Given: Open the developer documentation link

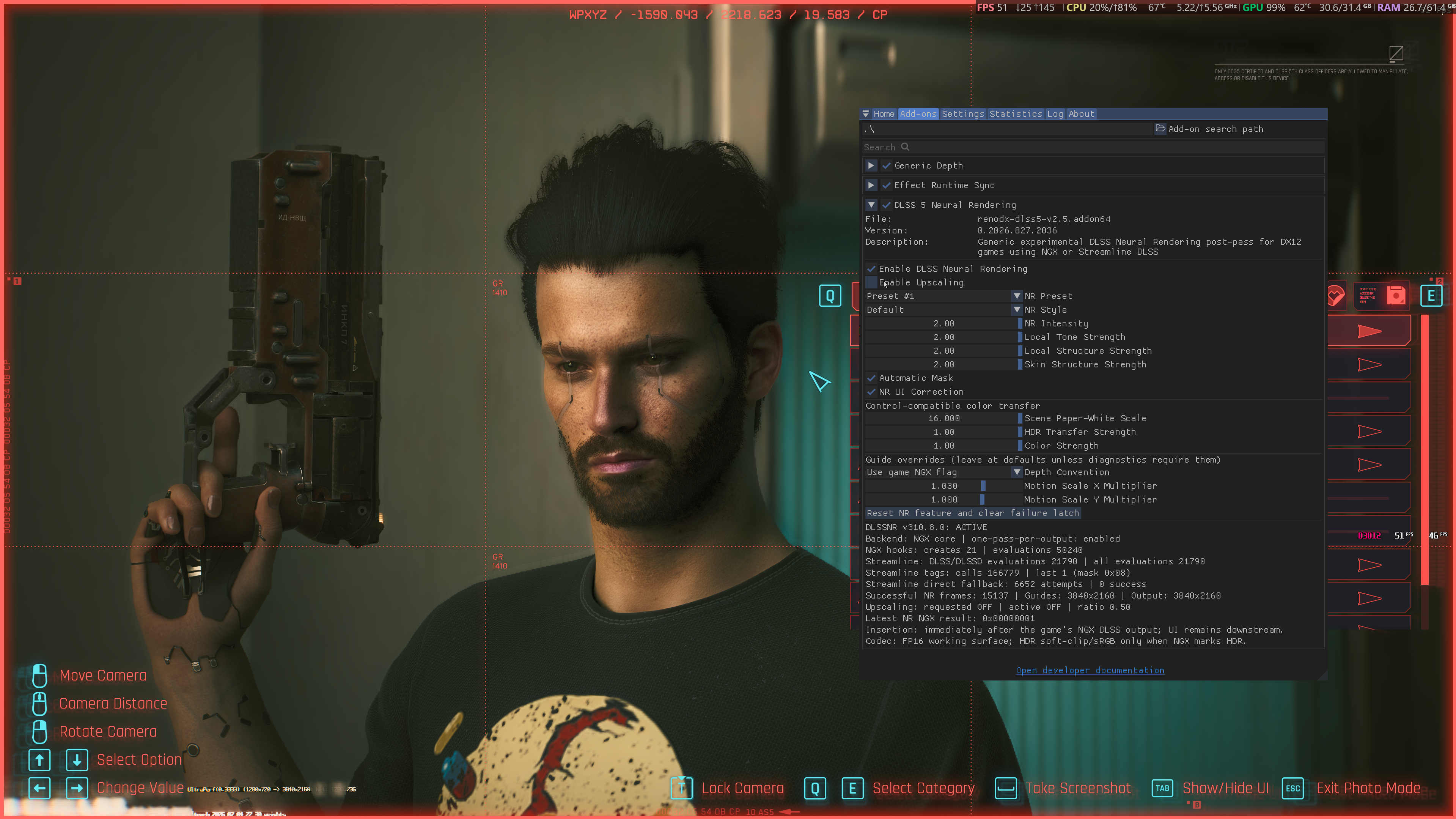Looking at the screenshot, I should click(1090, 670).
